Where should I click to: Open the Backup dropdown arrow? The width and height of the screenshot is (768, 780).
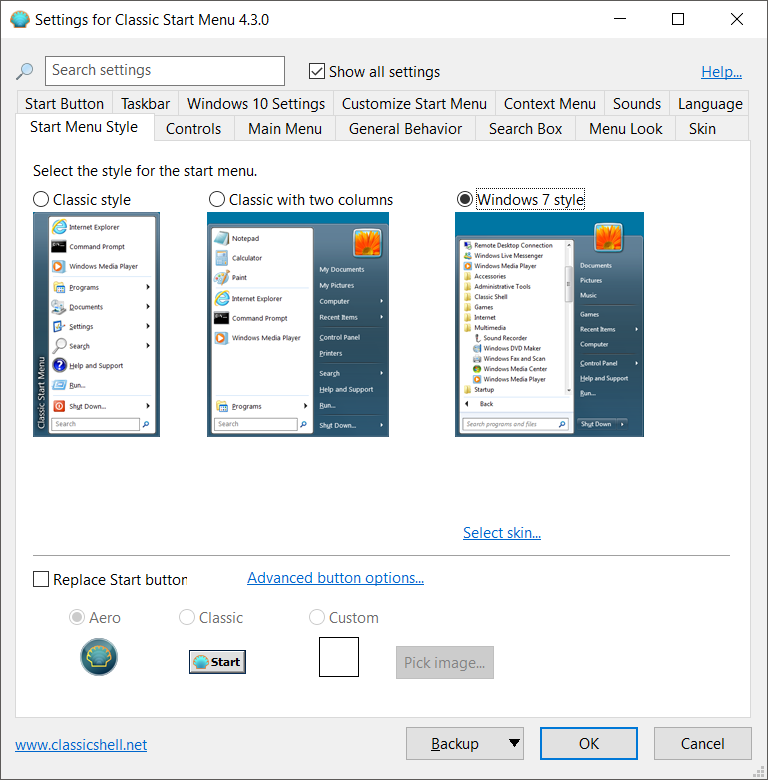[x=514, y=743]
